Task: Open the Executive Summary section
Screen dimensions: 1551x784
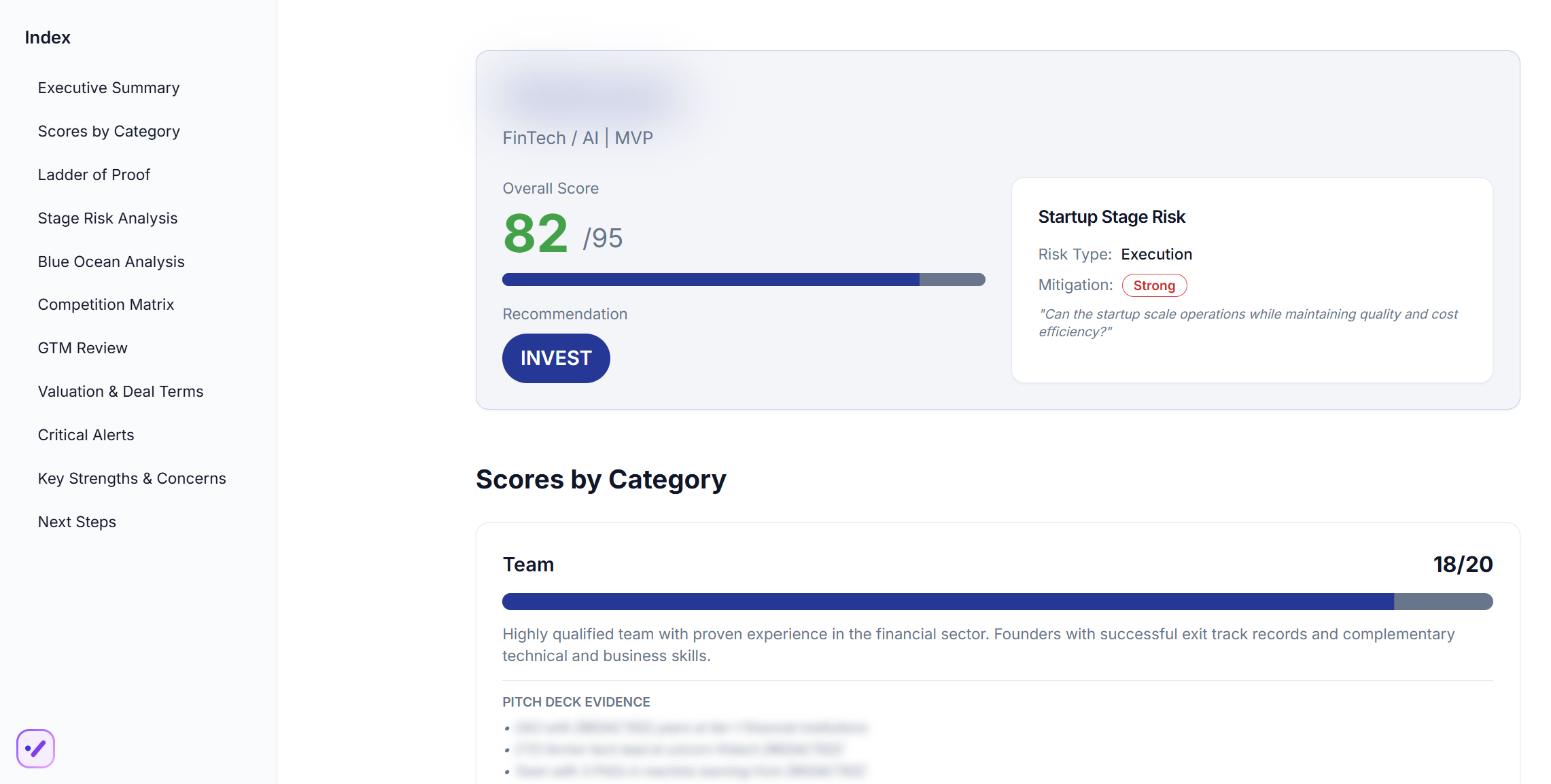Action: 108,87
